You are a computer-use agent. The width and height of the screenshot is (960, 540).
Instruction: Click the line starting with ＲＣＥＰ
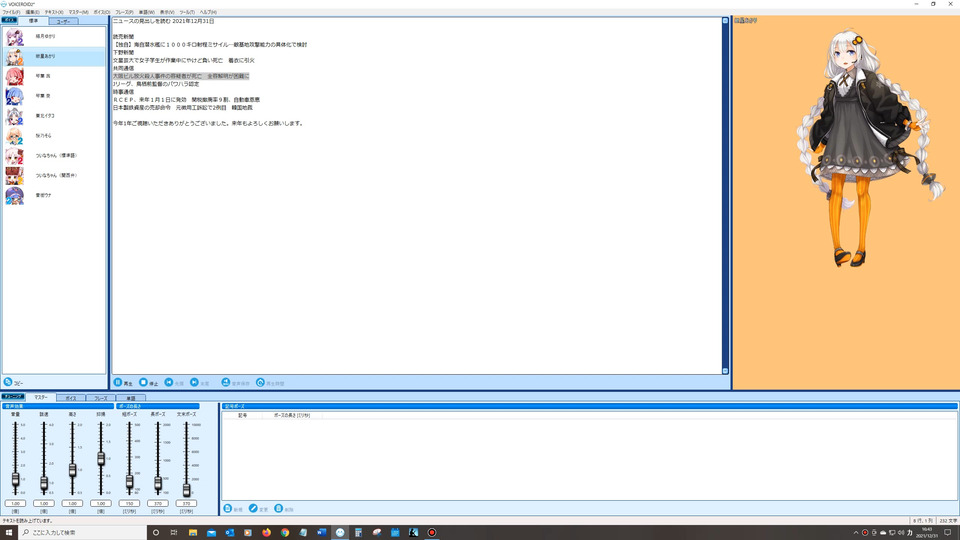tap(186, 100)
